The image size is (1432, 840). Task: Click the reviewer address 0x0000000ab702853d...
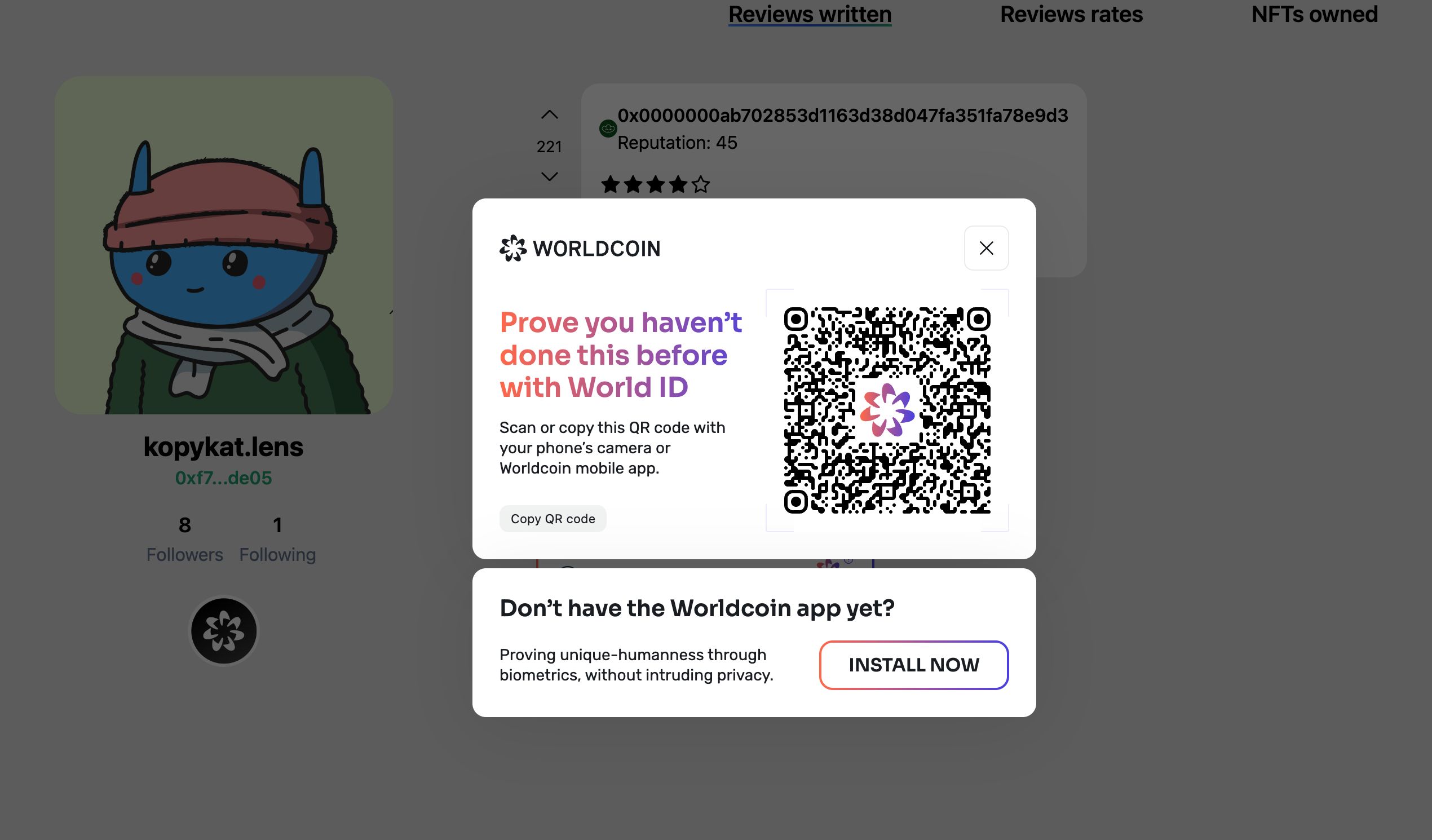click(843, 116)
